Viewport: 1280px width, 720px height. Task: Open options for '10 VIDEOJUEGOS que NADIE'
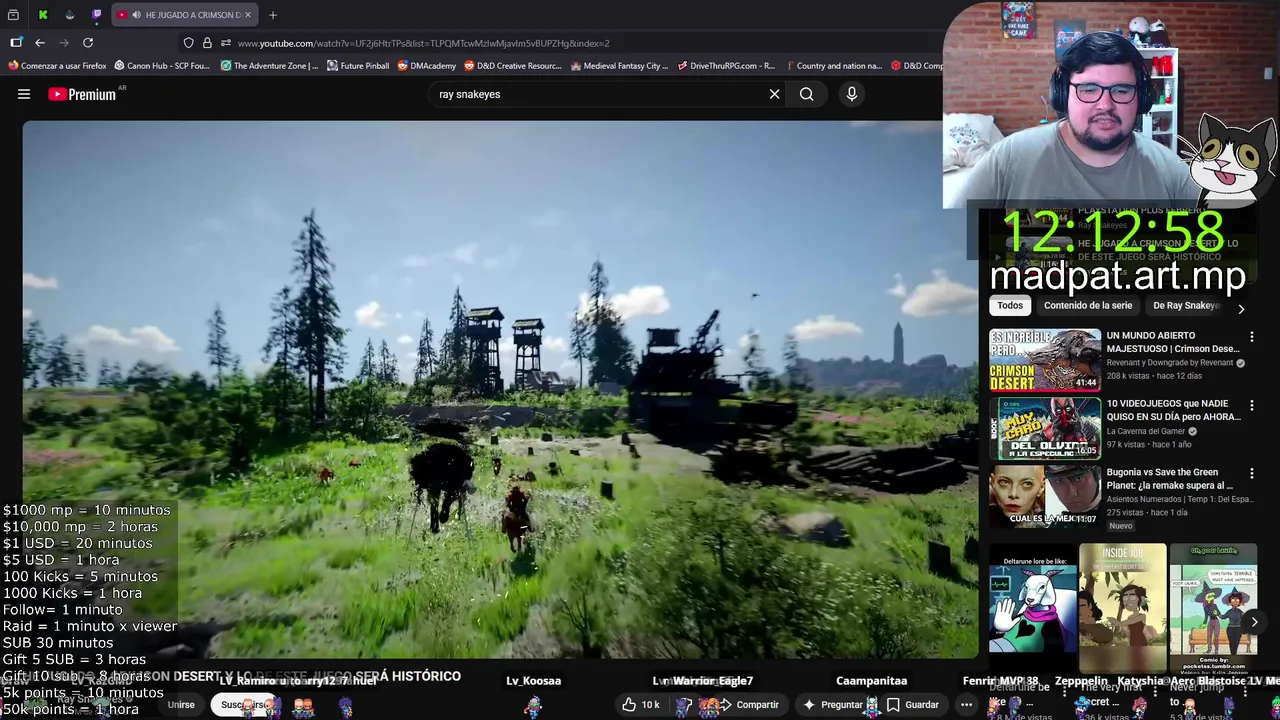1251,405
